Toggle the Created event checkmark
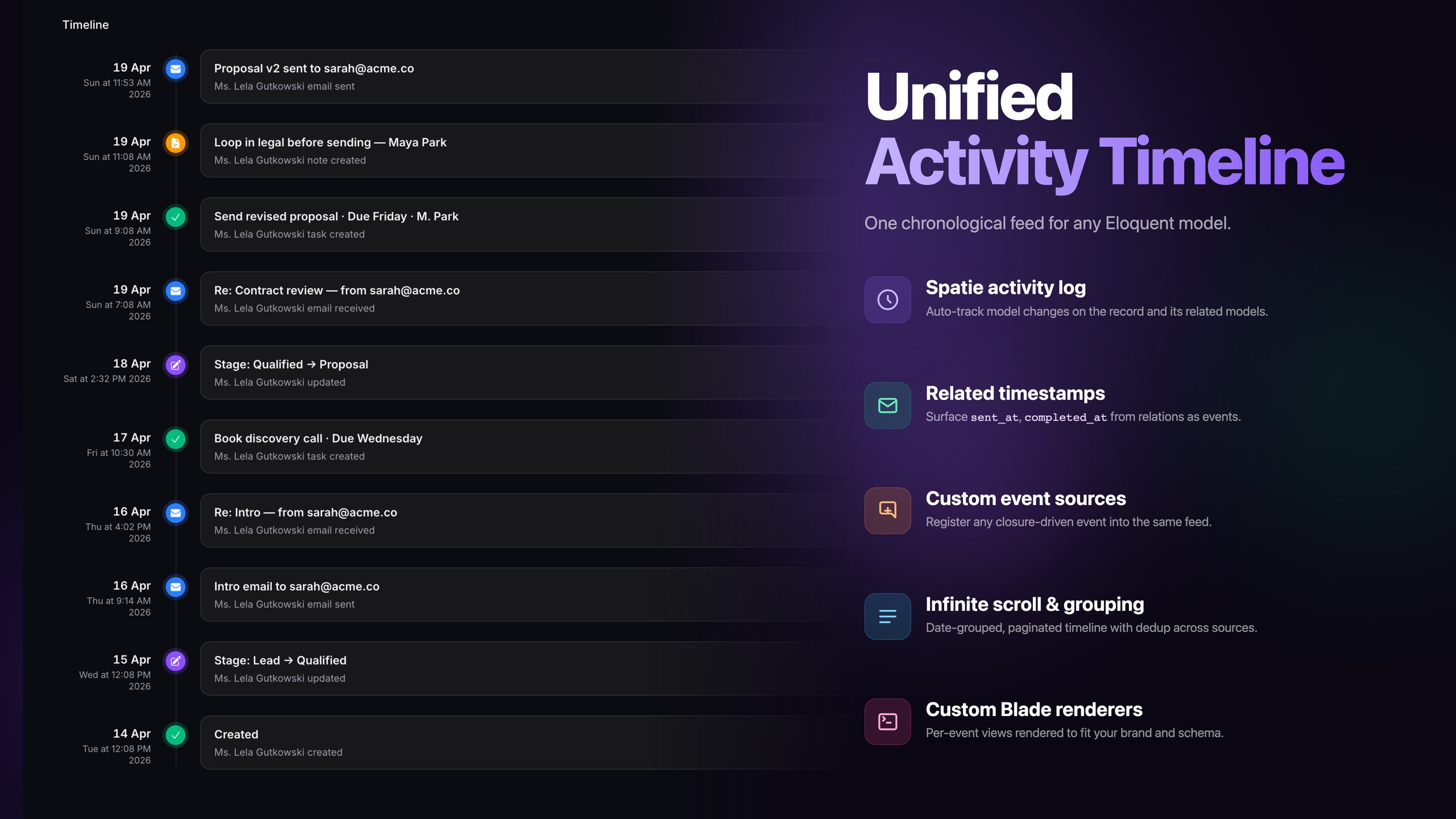Screen dimensions: 1456x819 [x=175, y=735]
